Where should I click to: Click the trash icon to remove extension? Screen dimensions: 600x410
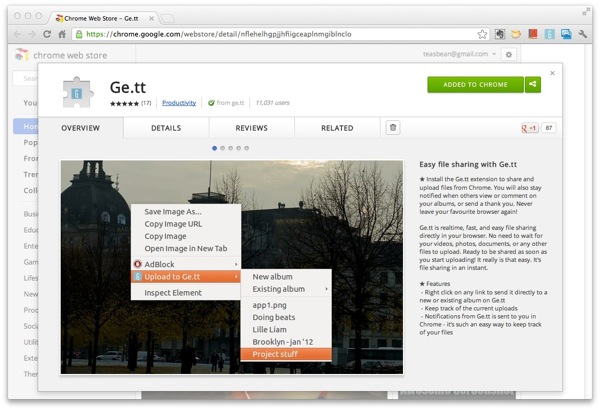393,128
